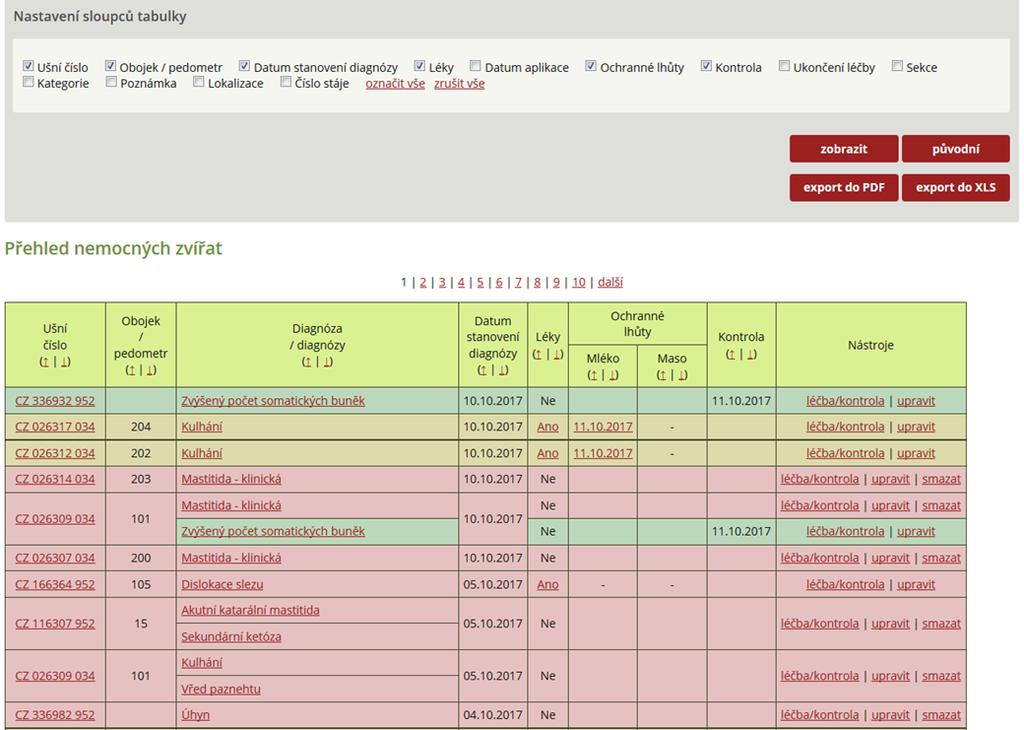This screenshot has height=730, width=1024.
Task: Sort Kontrola column descending arrow
Action: pyautogui.click(x=750, y=355)
